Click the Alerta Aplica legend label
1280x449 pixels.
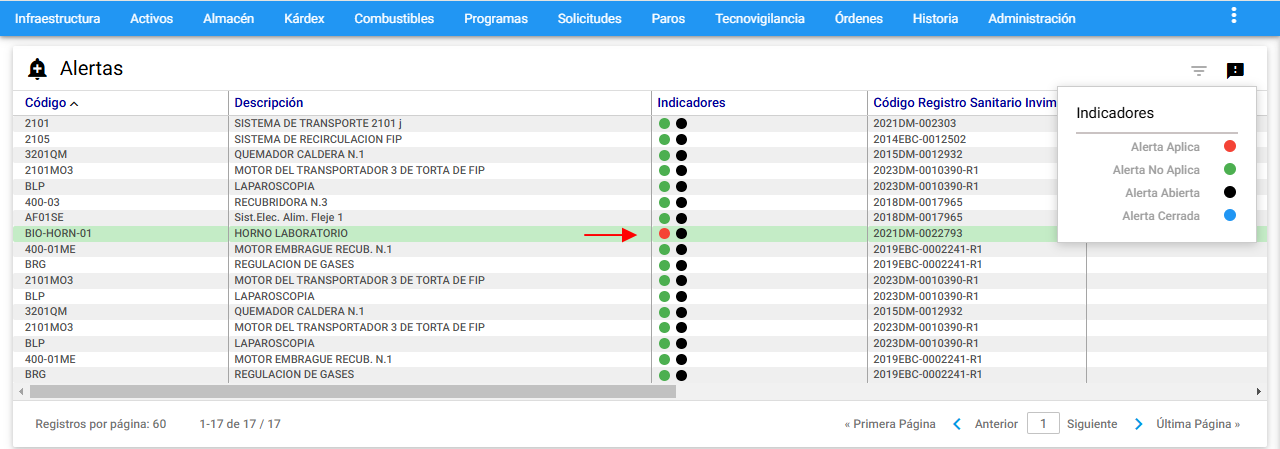tap(1165, 147)
